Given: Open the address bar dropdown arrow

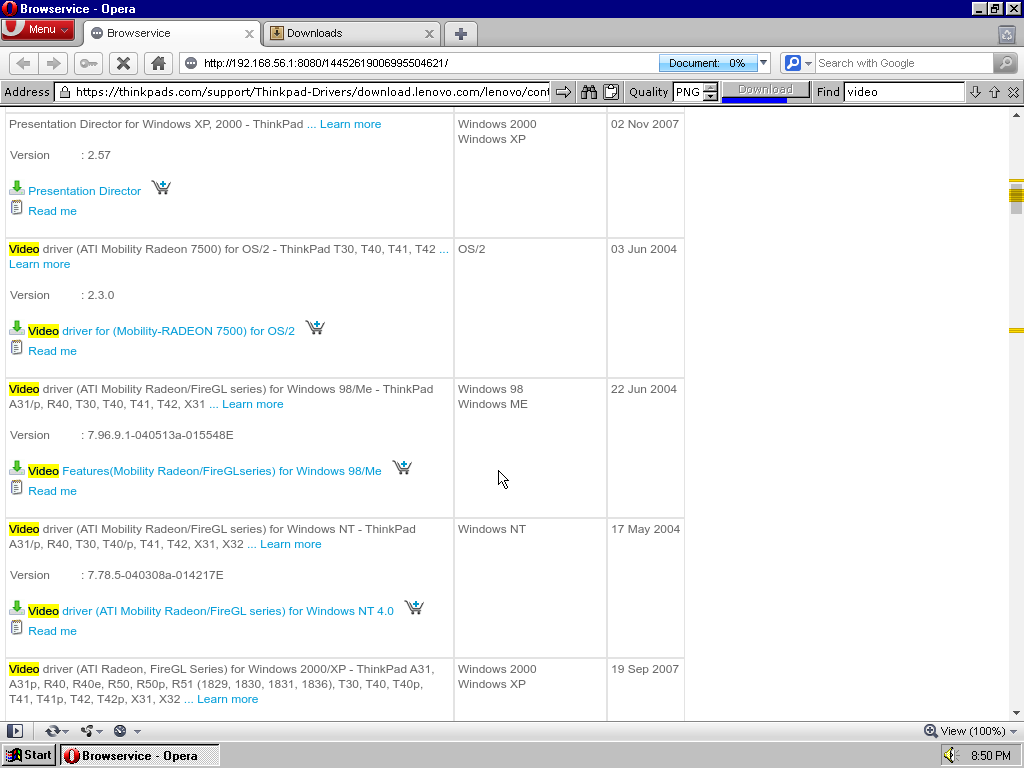Looking at the screenshot, I should click(x=763, y=63).
